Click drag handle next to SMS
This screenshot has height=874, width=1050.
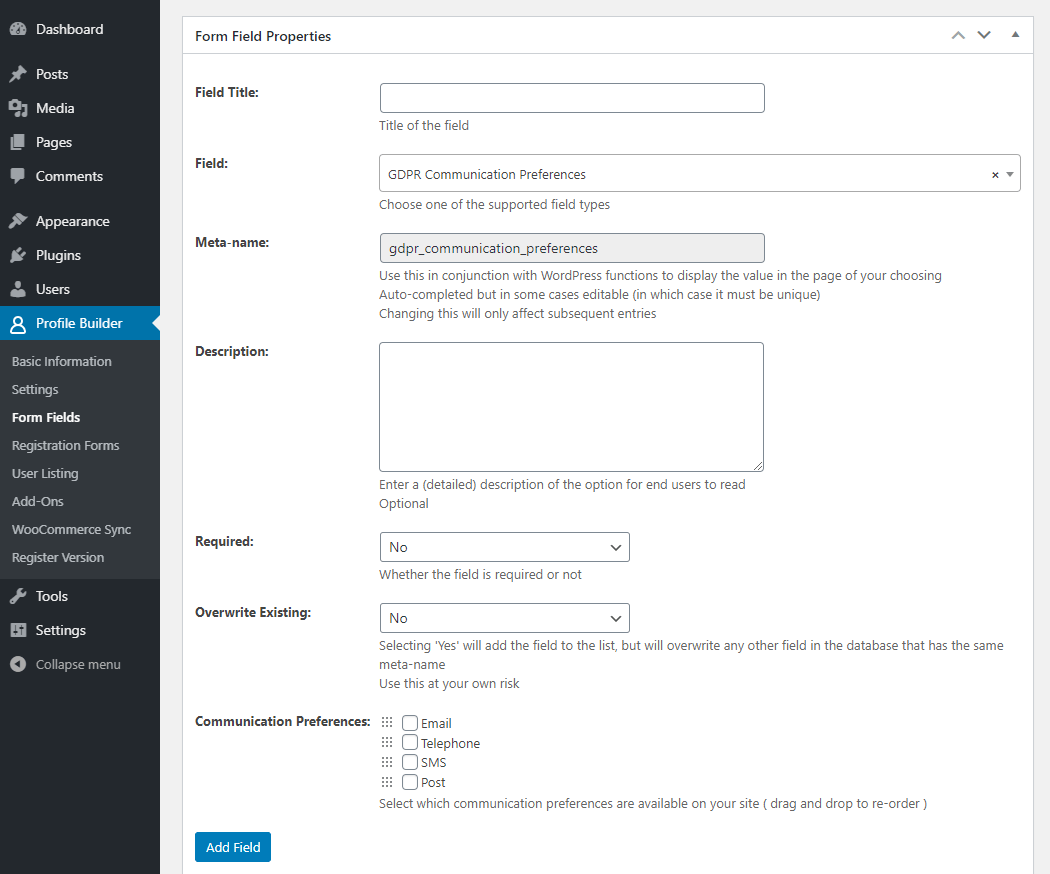click(387, 762)
